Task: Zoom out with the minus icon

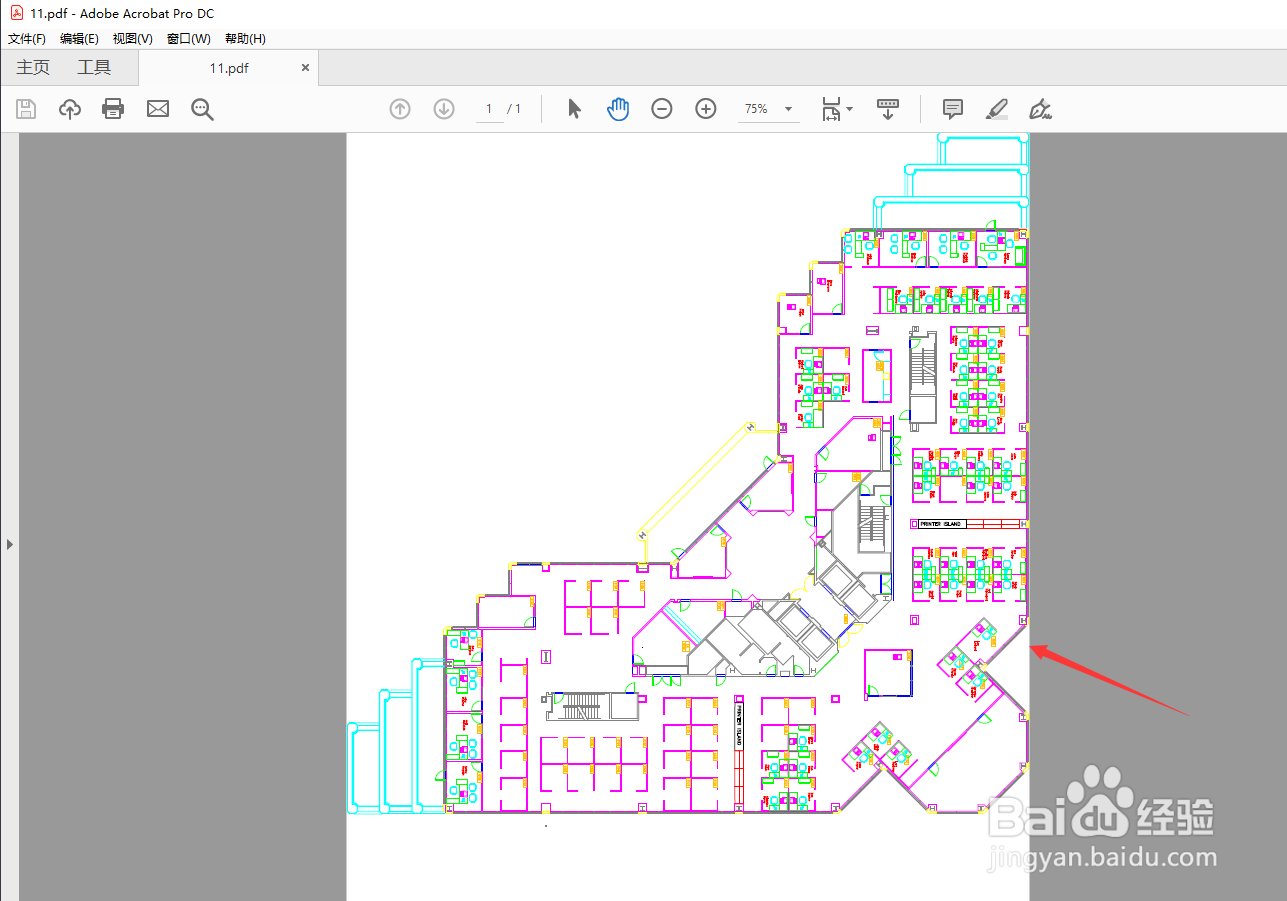Action: 662,109
